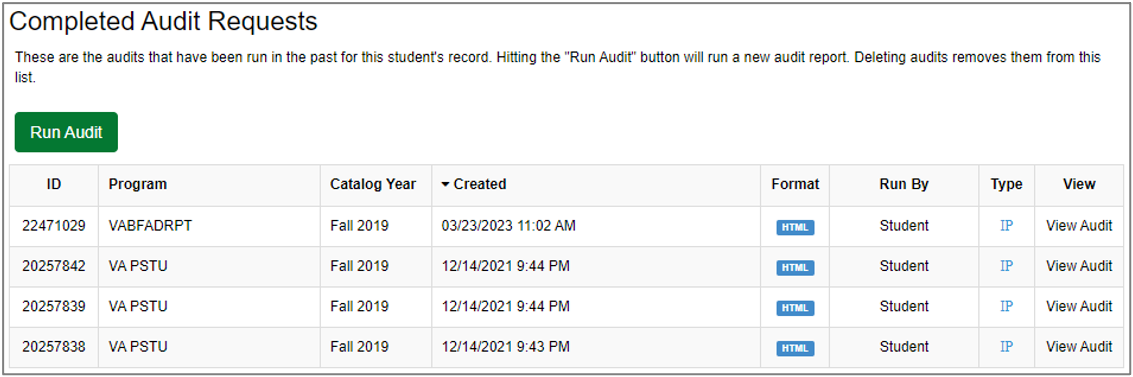Open the IP type link for audit 20257842
Image resolution: width=1133 pixels, height=377 pixels.
tap(1007, 266)
